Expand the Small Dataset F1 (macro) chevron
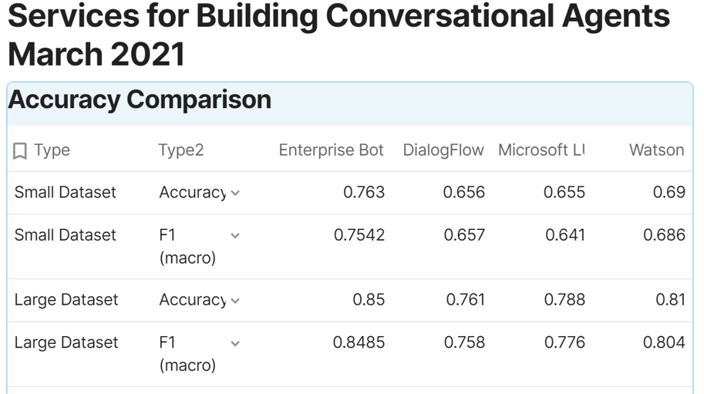This screenshot has width=704, height=394. pyautogui.click(x=235, y=236)
